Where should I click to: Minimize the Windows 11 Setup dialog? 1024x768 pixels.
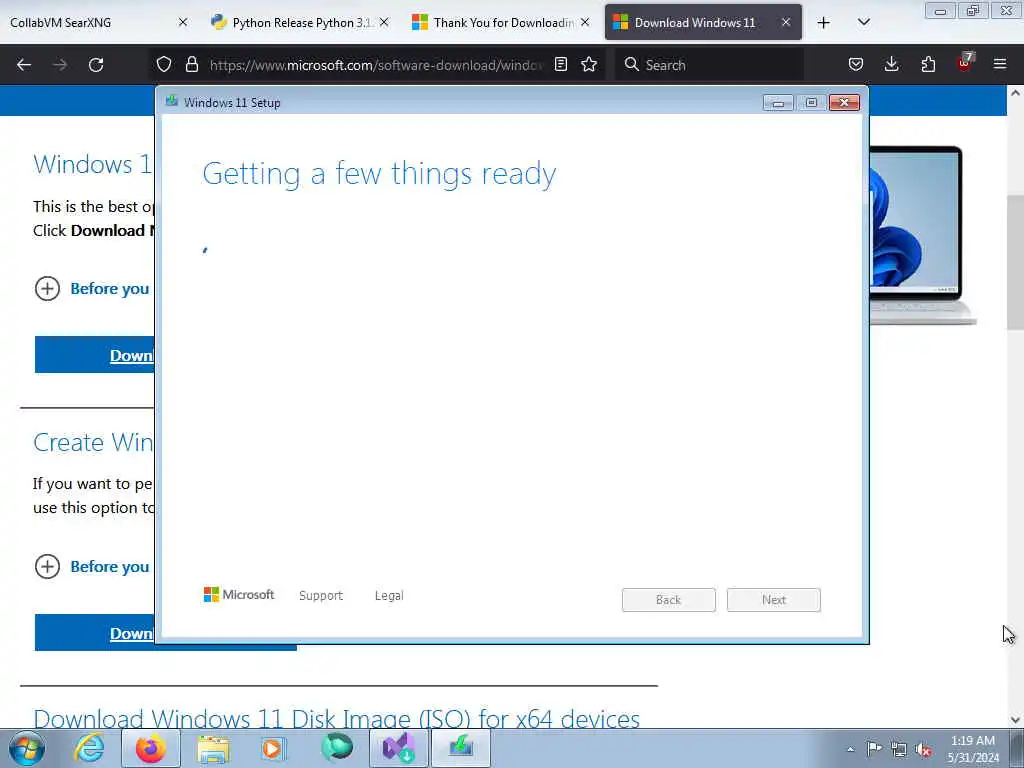(x=778, y=103)
